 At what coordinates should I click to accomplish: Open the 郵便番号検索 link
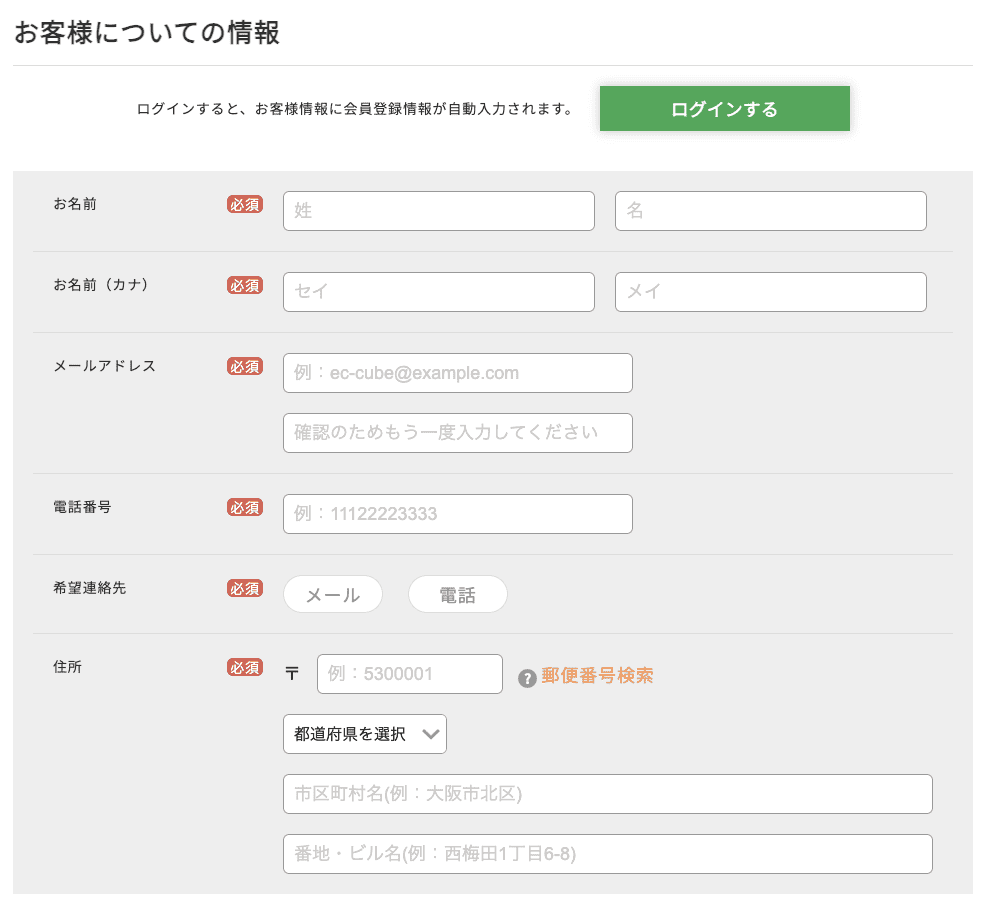click(x=597, y=676)
